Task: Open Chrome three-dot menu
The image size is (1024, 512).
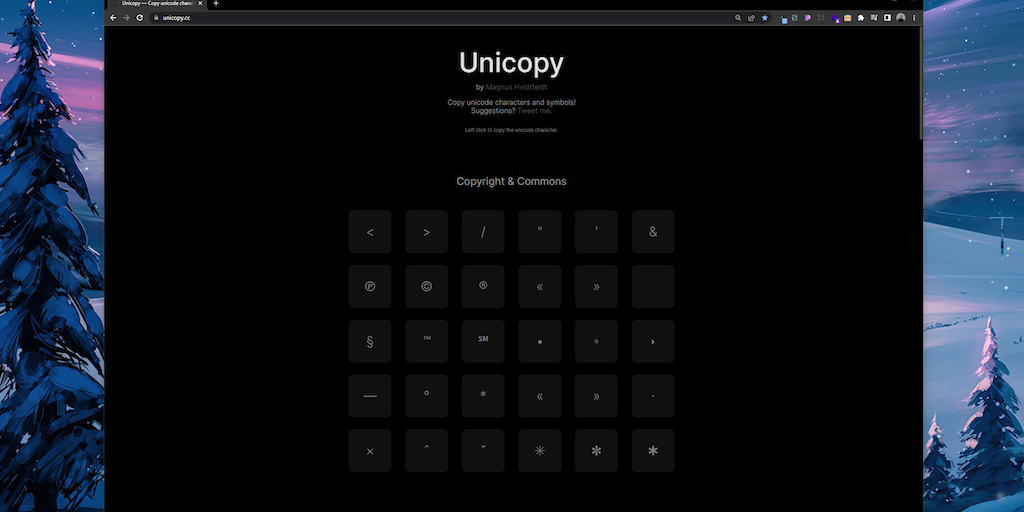Action: (x=914, y=18)
